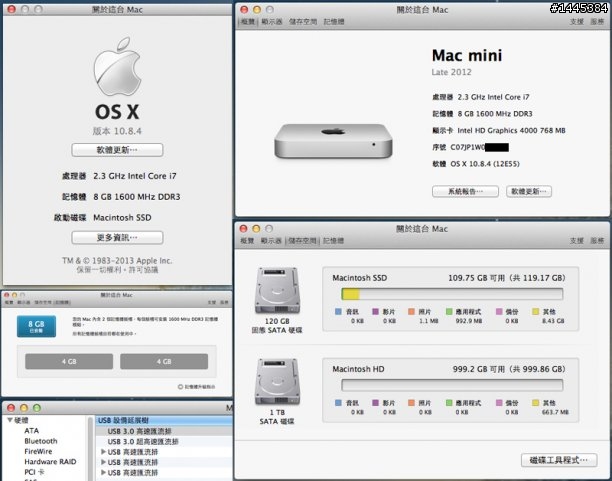Click the Mac mini heading text
Viewport: 612px width, 481px height.
tap(467, 55)
